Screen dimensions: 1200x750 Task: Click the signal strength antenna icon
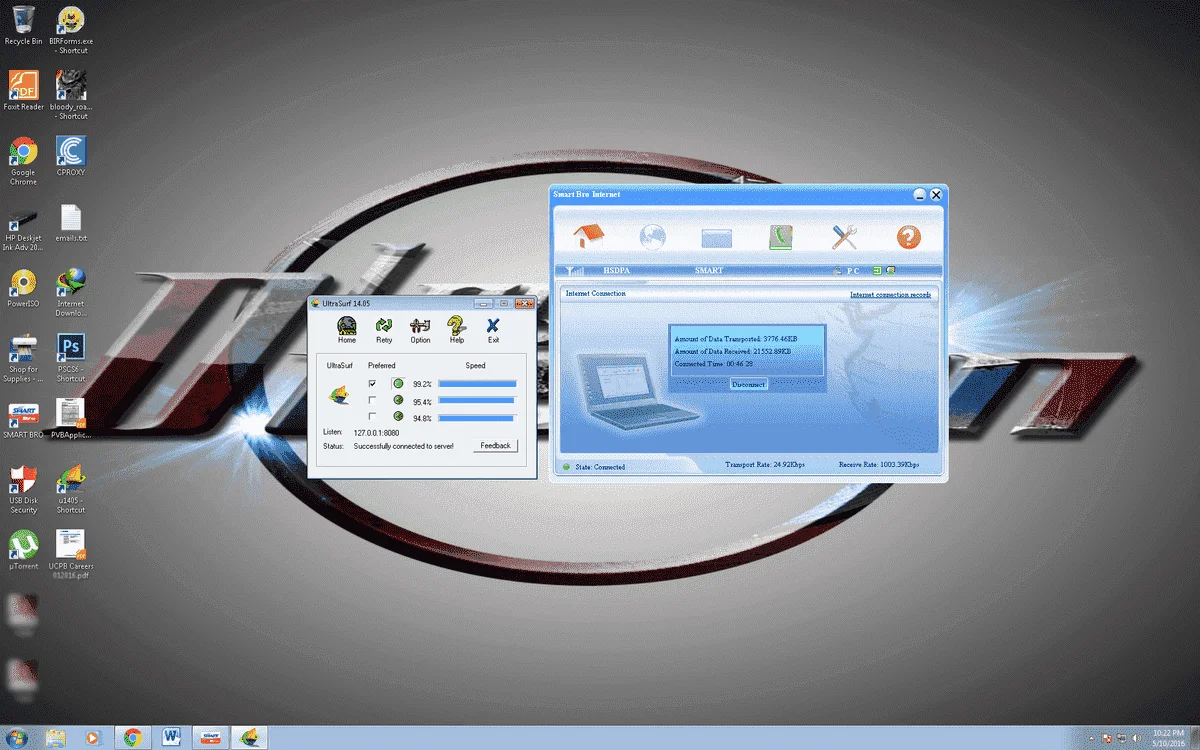574,270
